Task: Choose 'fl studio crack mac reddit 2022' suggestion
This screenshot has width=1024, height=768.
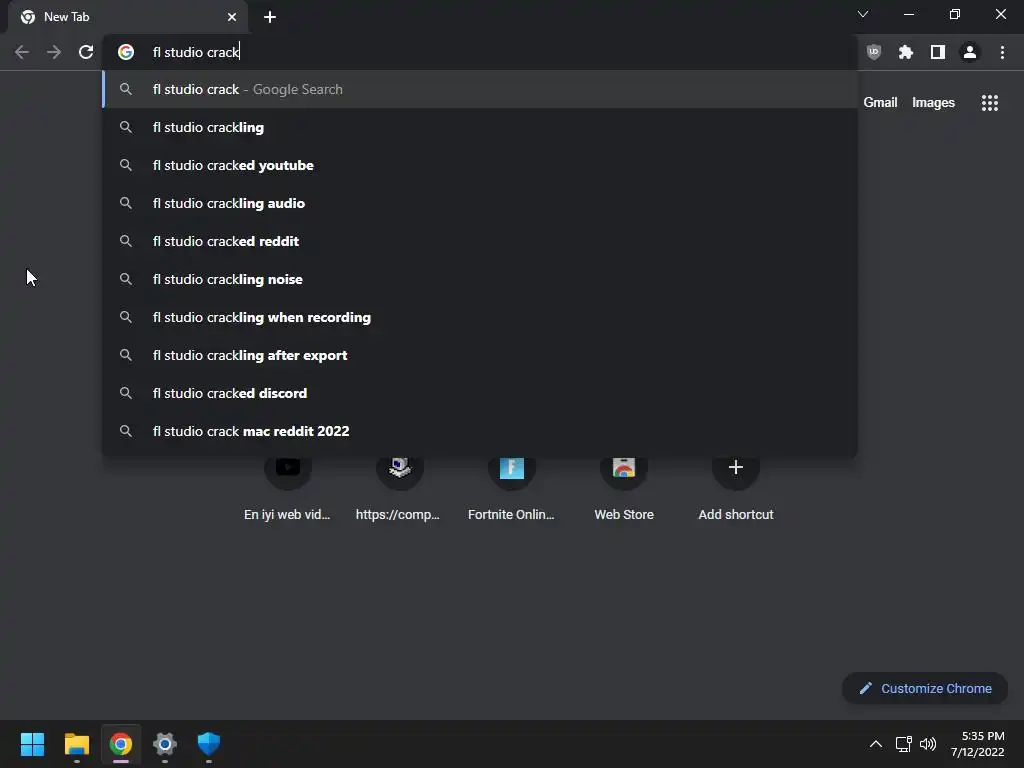Action: pyautogui.click(x=480, y=430)
